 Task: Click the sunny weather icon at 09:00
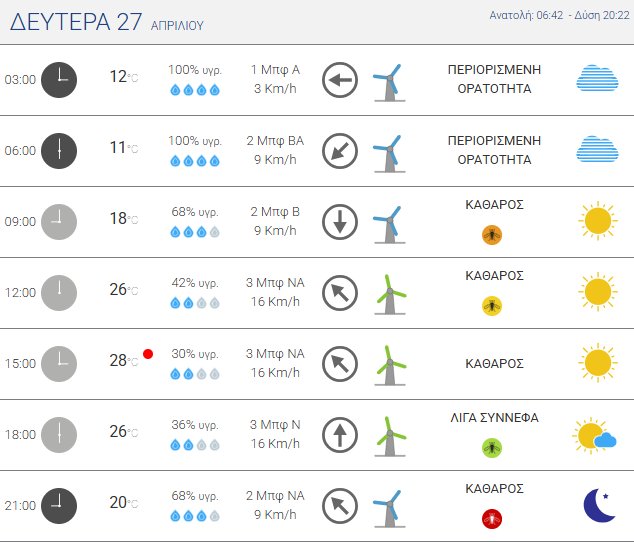[597, 220]
